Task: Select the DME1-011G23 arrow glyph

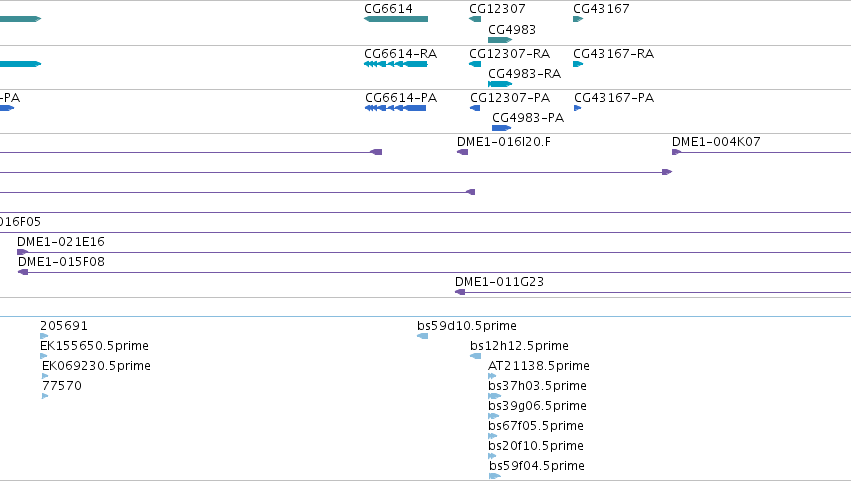Action: (x=460, y=292)
